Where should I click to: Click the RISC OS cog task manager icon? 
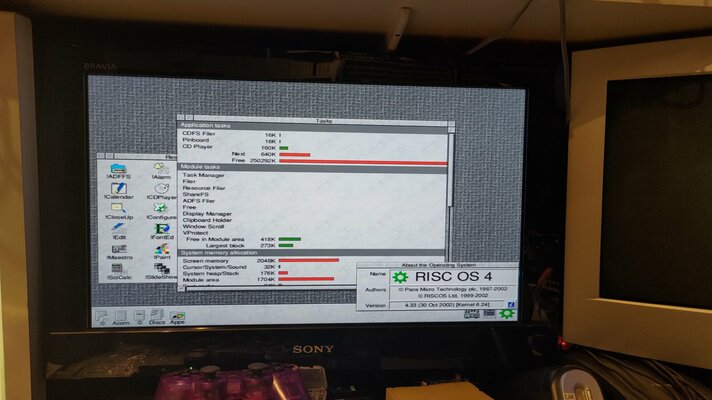coord(507,313)
